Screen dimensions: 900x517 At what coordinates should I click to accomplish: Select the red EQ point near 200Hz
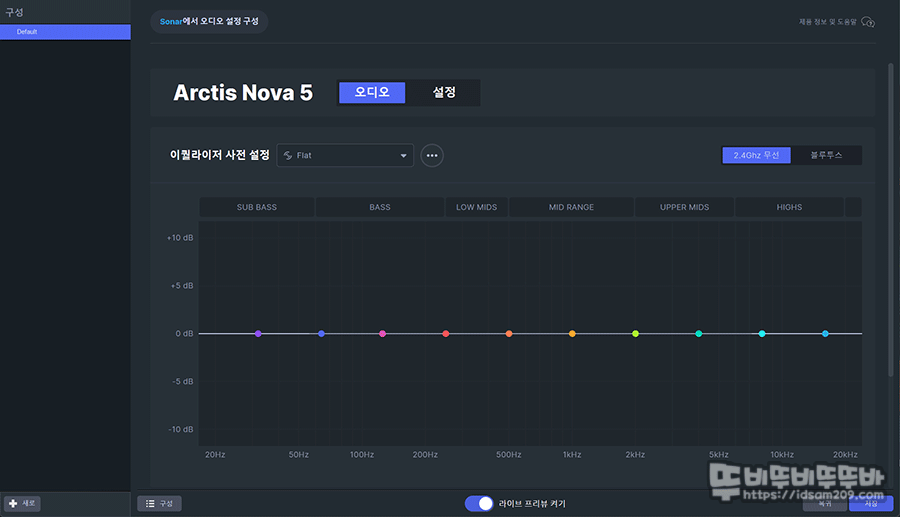point(446,333)
